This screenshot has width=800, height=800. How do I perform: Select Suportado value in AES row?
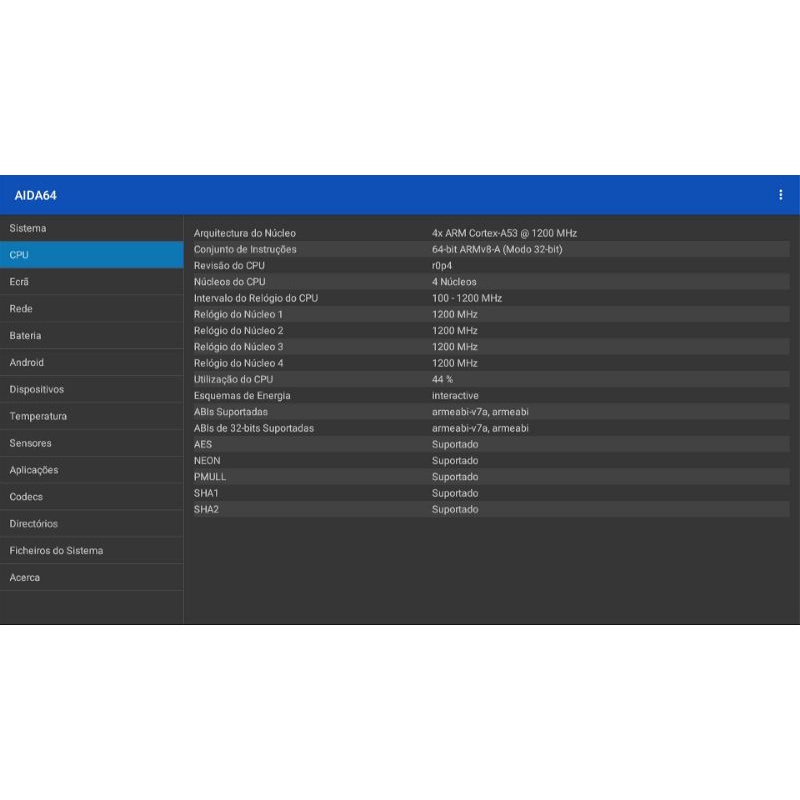[455, 444]
